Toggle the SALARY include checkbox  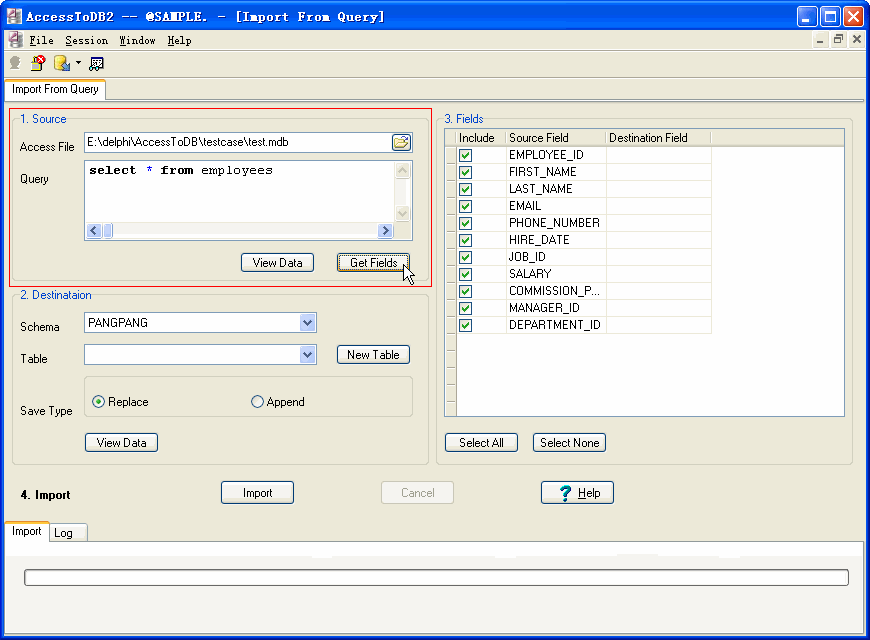(x=466, y=275)
